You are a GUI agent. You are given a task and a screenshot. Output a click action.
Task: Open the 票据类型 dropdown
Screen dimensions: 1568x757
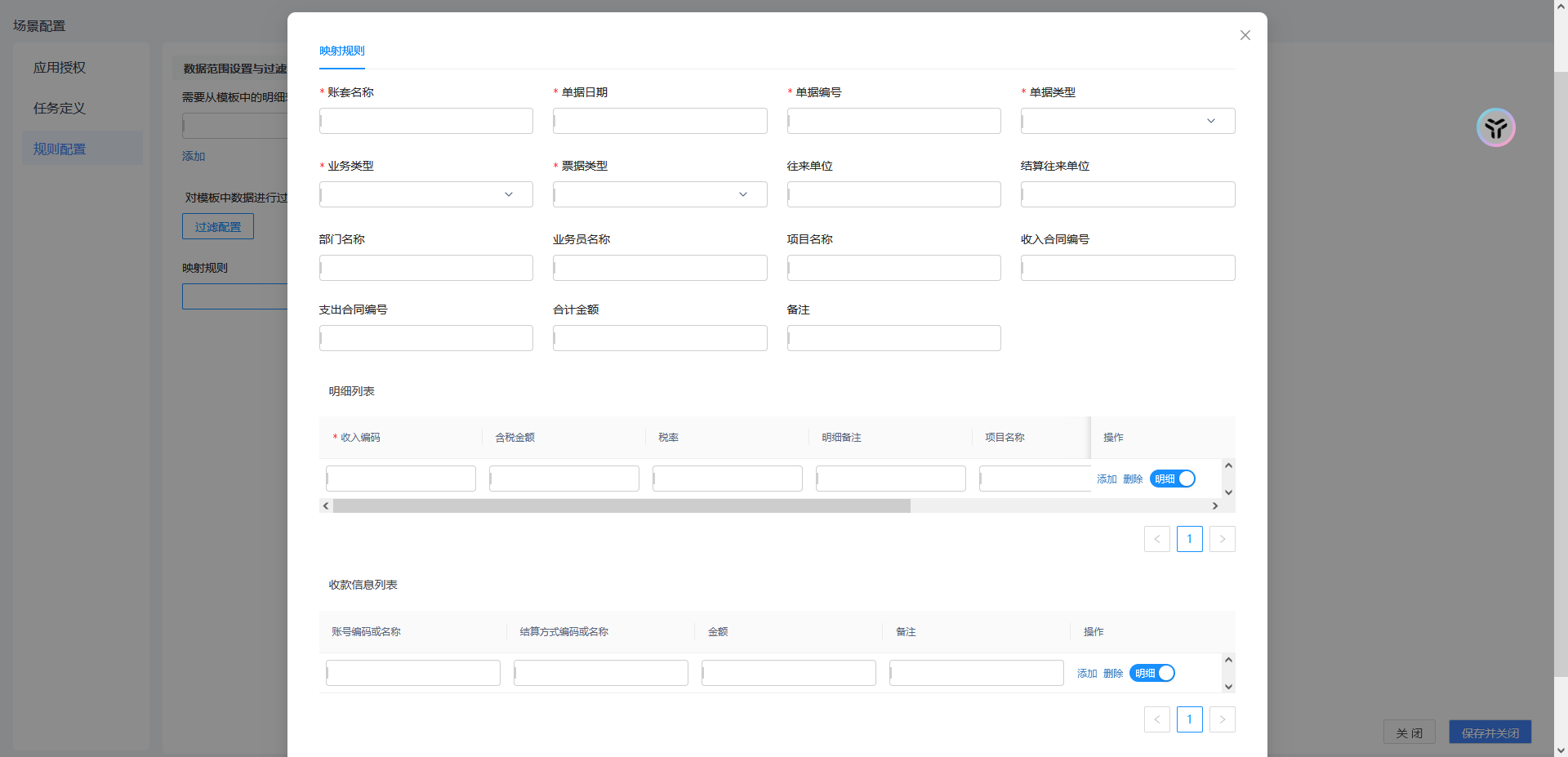pos(660,194)
